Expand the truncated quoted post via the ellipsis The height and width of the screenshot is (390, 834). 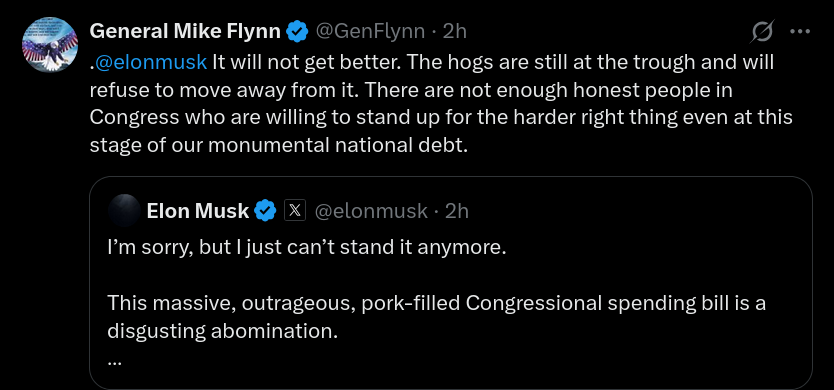[x=114, y=361]
